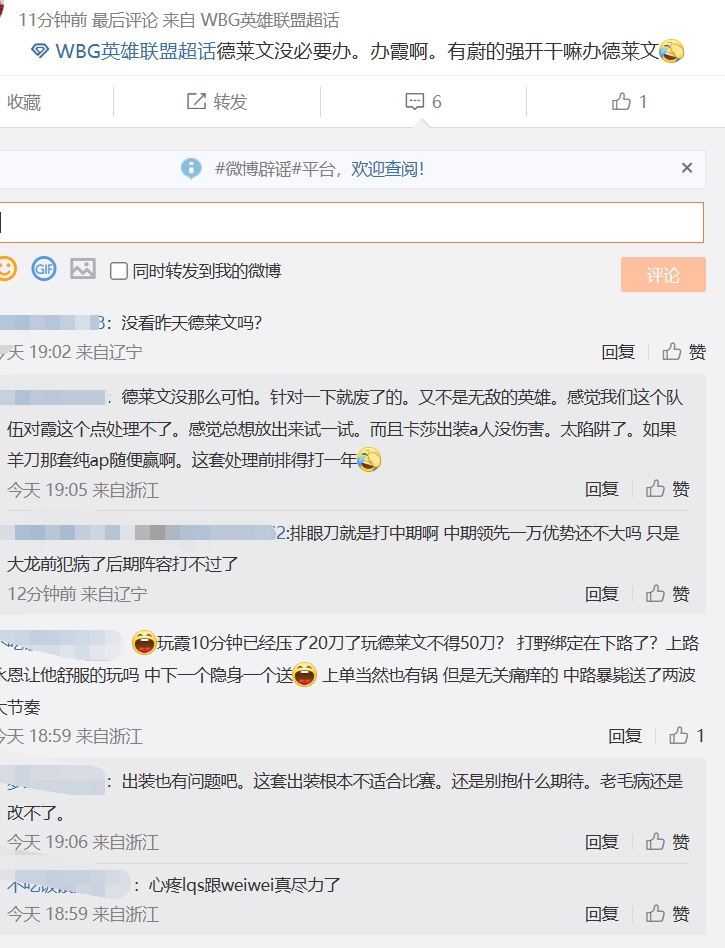Click the diamond super-topic icon before WBG
The height and width of the screenshot is (948, 725).
[40, 51]
